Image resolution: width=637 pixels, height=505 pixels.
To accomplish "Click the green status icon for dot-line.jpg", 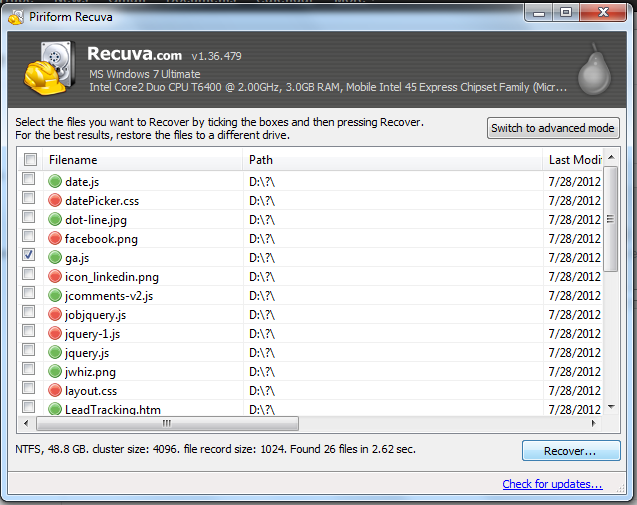I will 55,219.
